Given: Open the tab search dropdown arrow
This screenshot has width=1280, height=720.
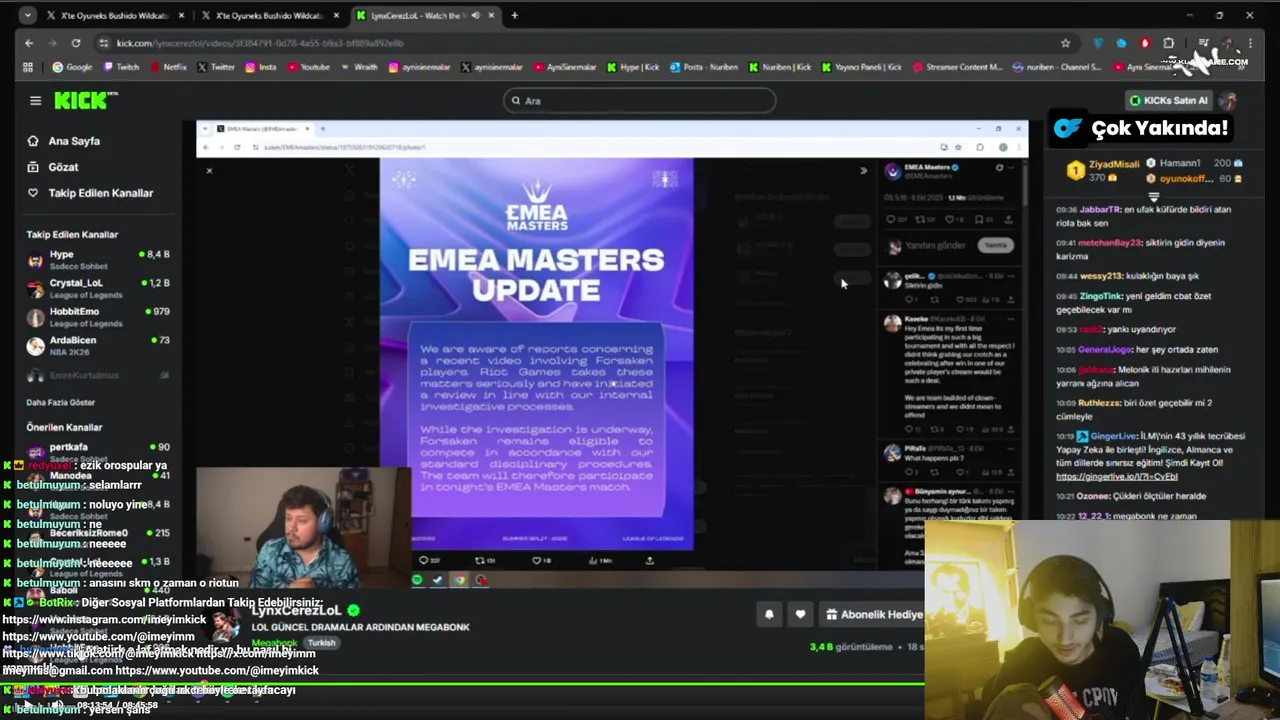Looking at the screenshot, I should 27,15.
